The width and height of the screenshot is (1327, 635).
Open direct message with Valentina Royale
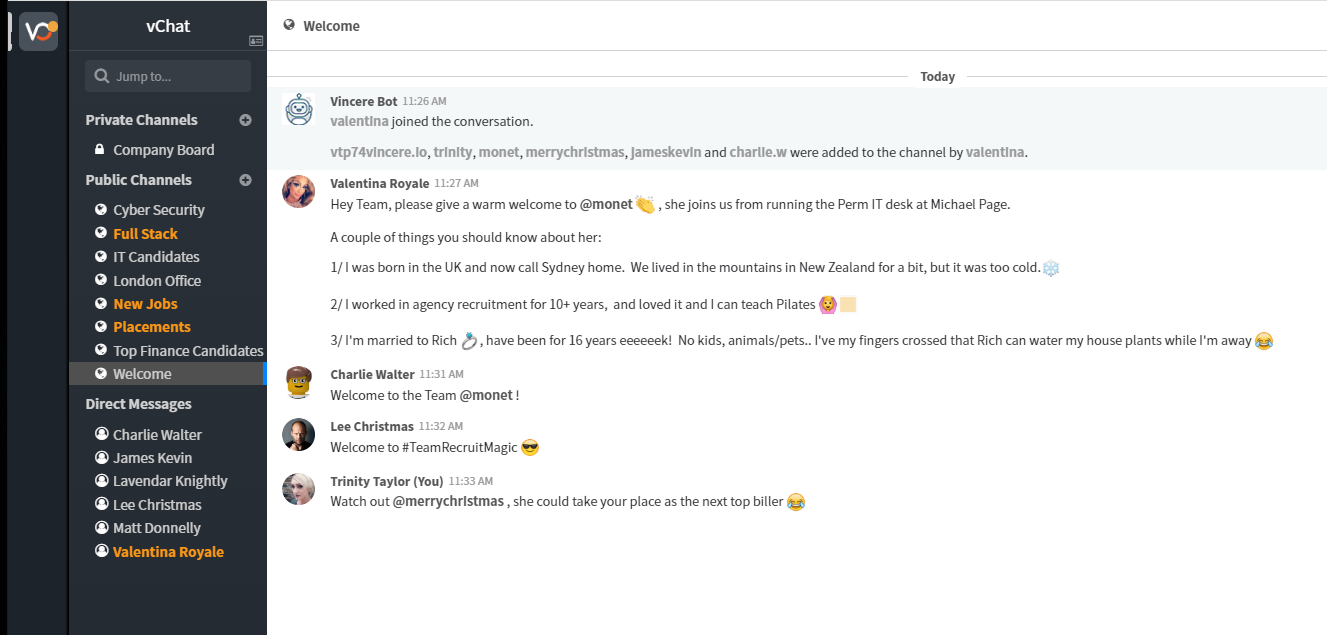pos(167,552)
